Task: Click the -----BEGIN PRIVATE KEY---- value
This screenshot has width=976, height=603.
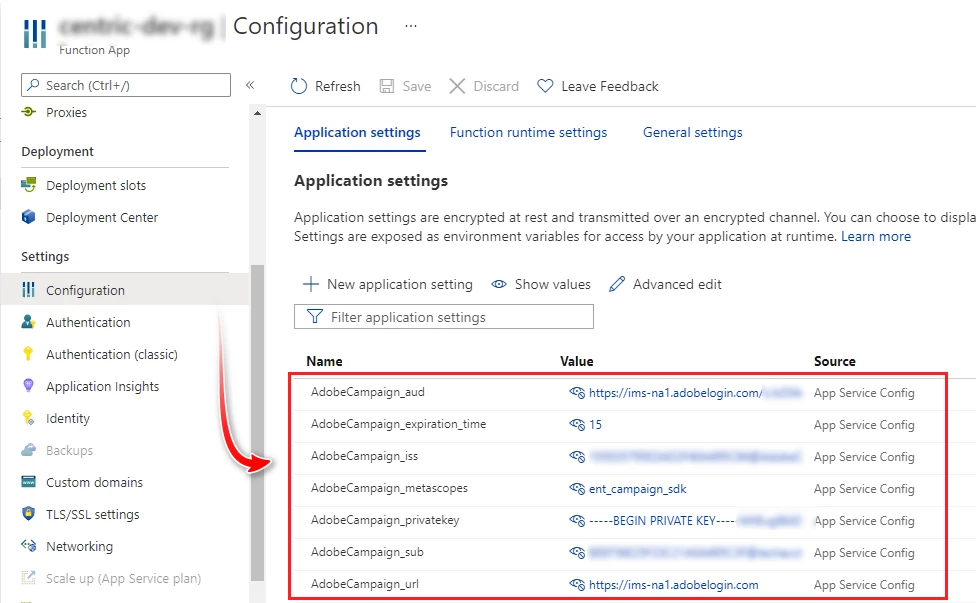Action: click(662, 520)
